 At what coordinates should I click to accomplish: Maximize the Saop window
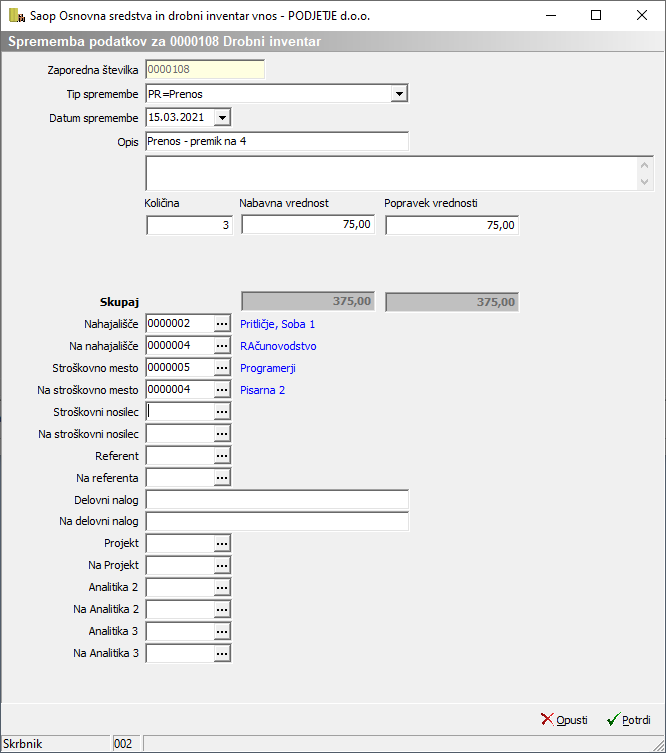pyautogui.click(x=596, y=15)
